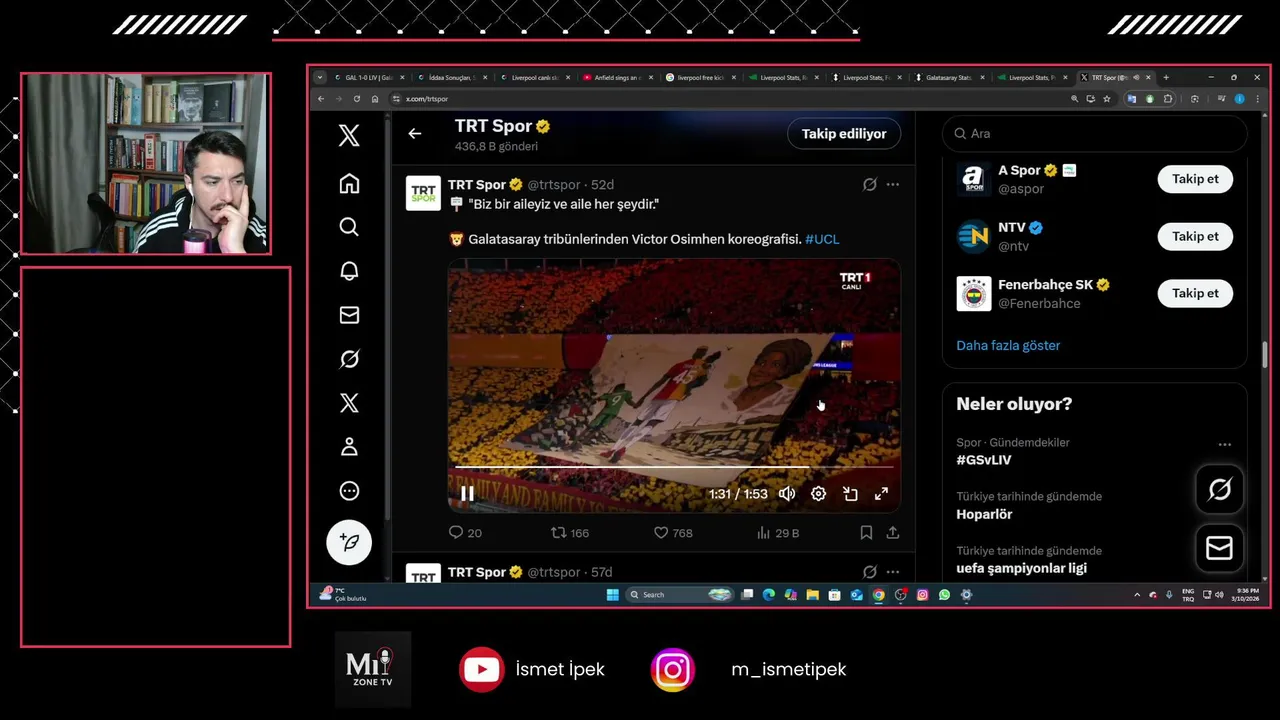Bookmark the Osimhen choreography tweet
The width and height of the screenshot is (1280, 720).
tap(867, 533)
